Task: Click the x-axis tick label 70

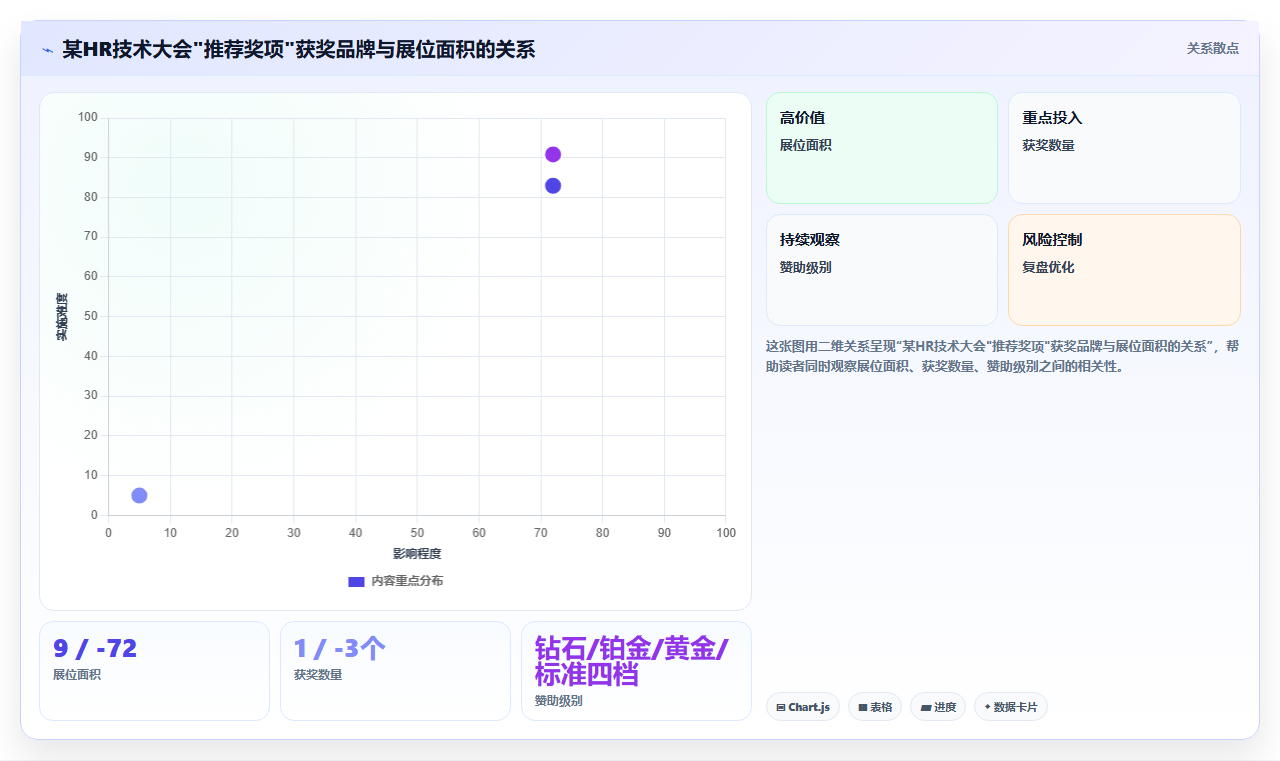Action: click(x=541, y=533)
